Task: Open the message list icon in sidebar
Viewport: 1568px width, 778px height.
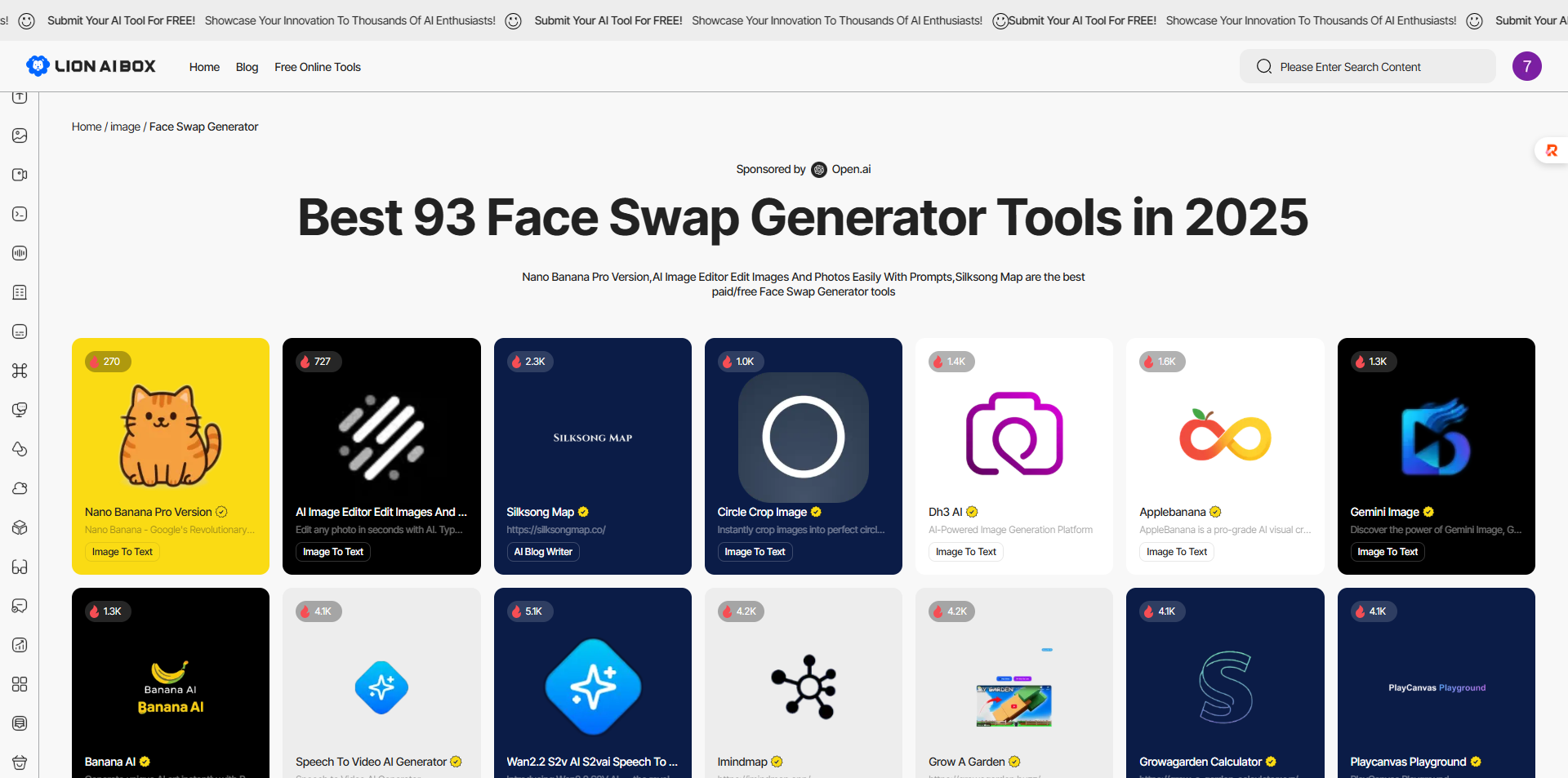Action: pyautogui.click(x=20, y=723)
